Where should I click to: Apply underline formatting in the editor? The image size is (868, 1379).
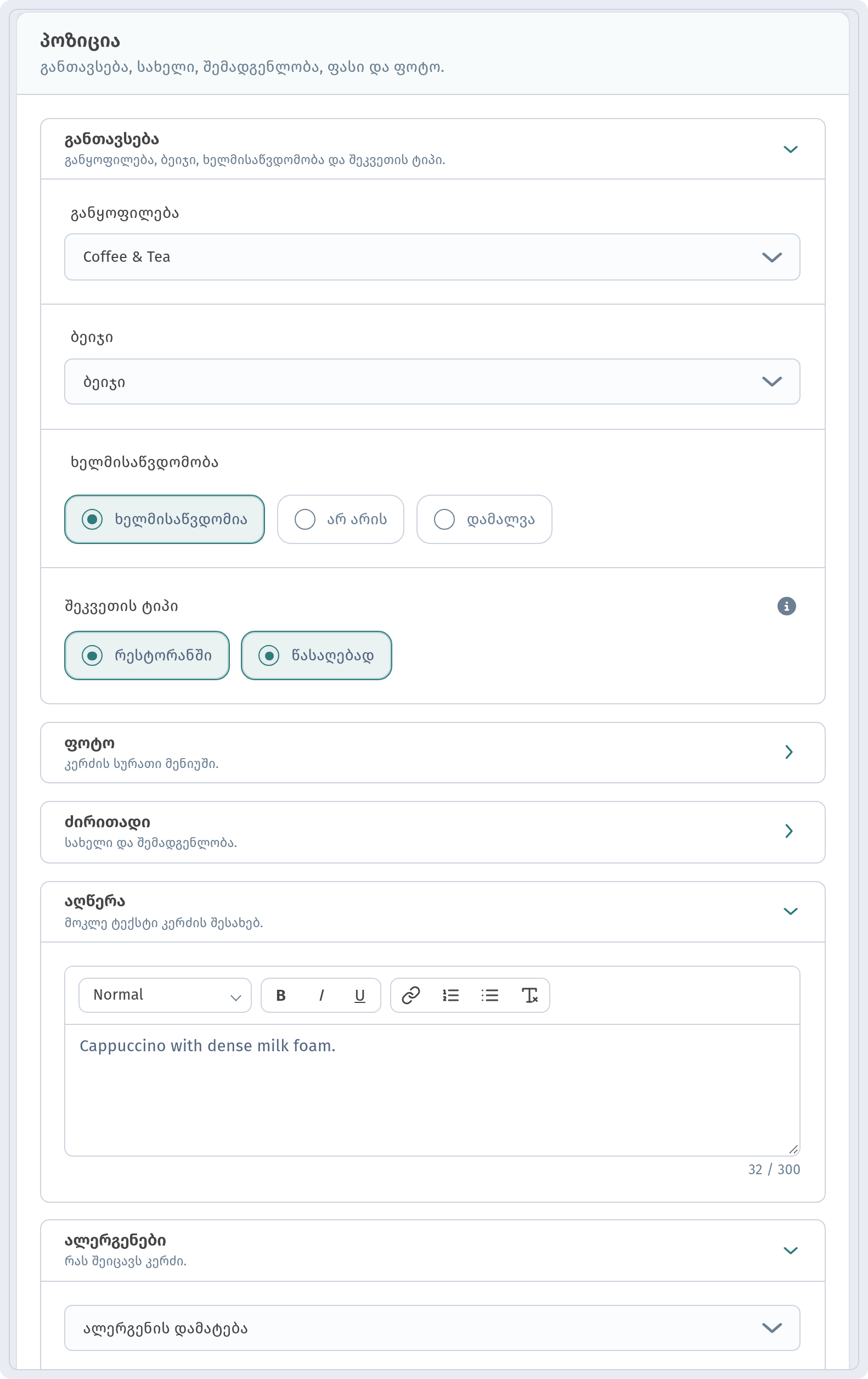360,995
